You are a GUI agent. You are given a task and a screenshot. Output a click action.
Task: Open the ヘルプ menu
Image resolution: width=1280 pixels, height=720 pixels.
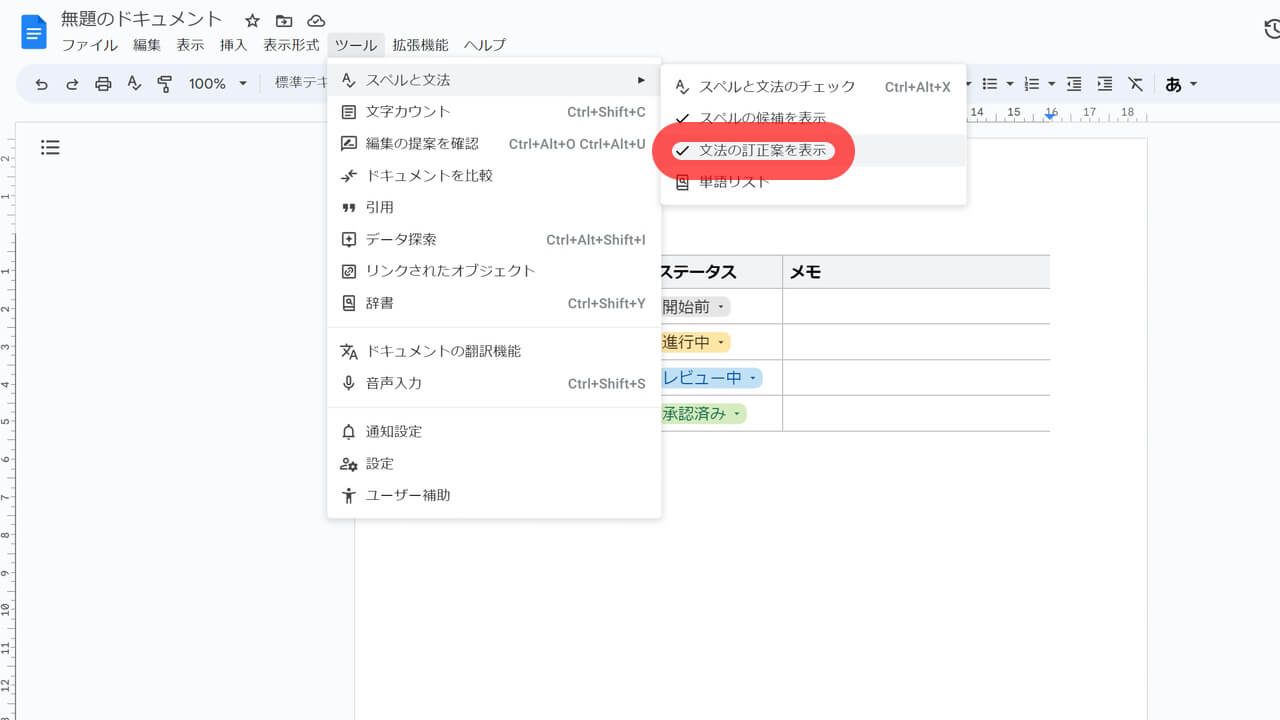coord(483,44)
